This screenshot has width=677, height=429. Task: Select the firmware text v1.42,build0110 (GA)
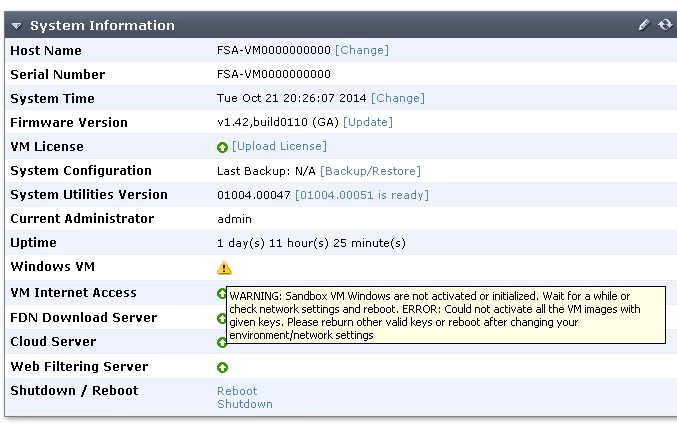(278, 122)
